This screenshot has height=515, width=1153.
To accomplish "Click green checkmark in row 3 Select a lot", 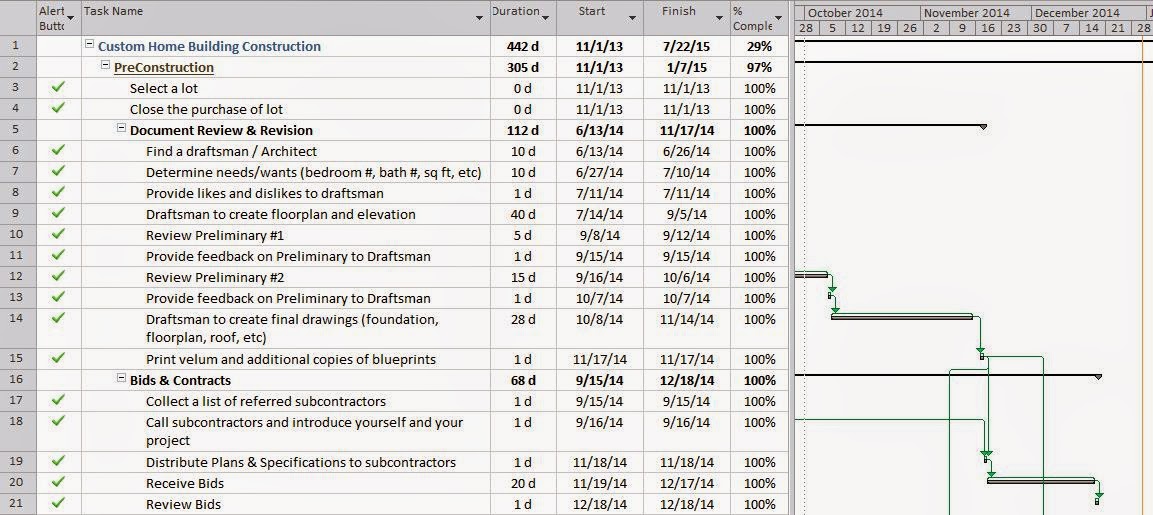I will click(x=58, y=88).
